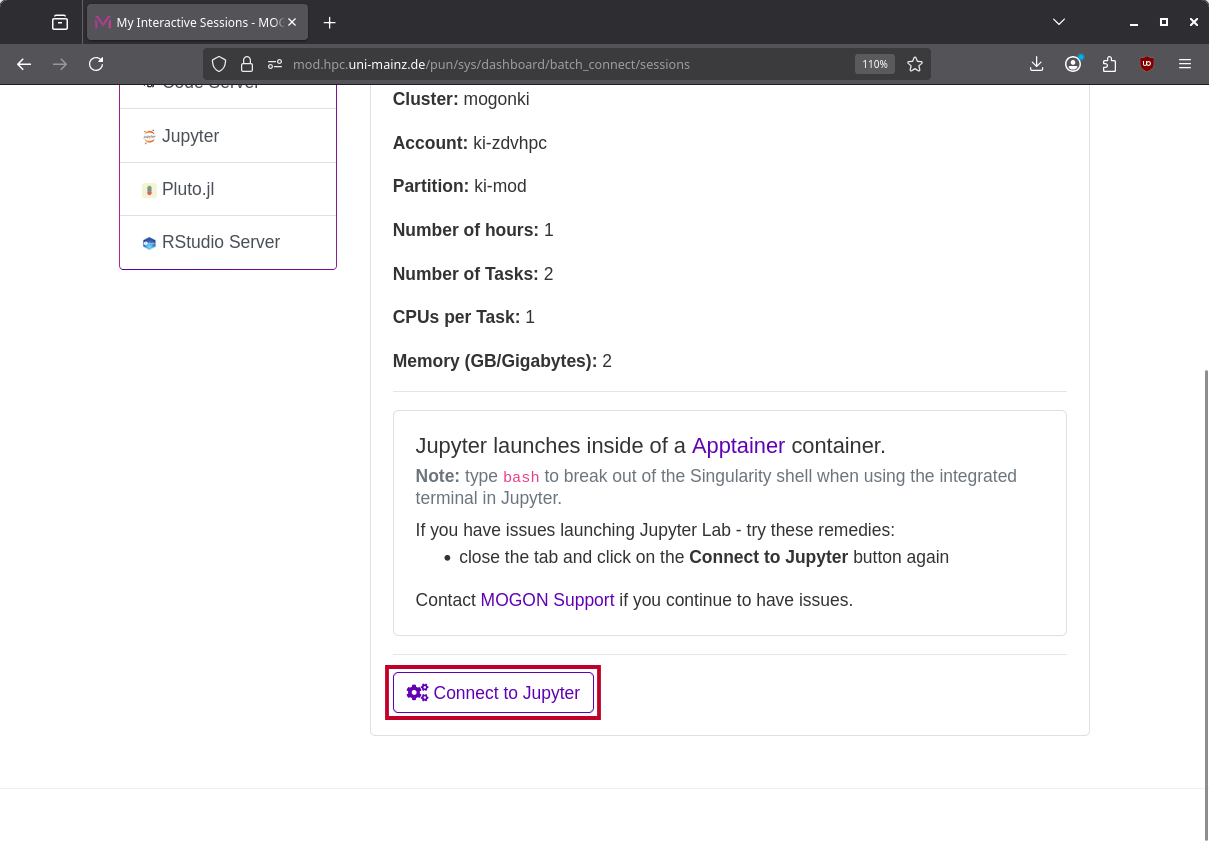Click the page vertical scrollbar

coord(1205,605)
